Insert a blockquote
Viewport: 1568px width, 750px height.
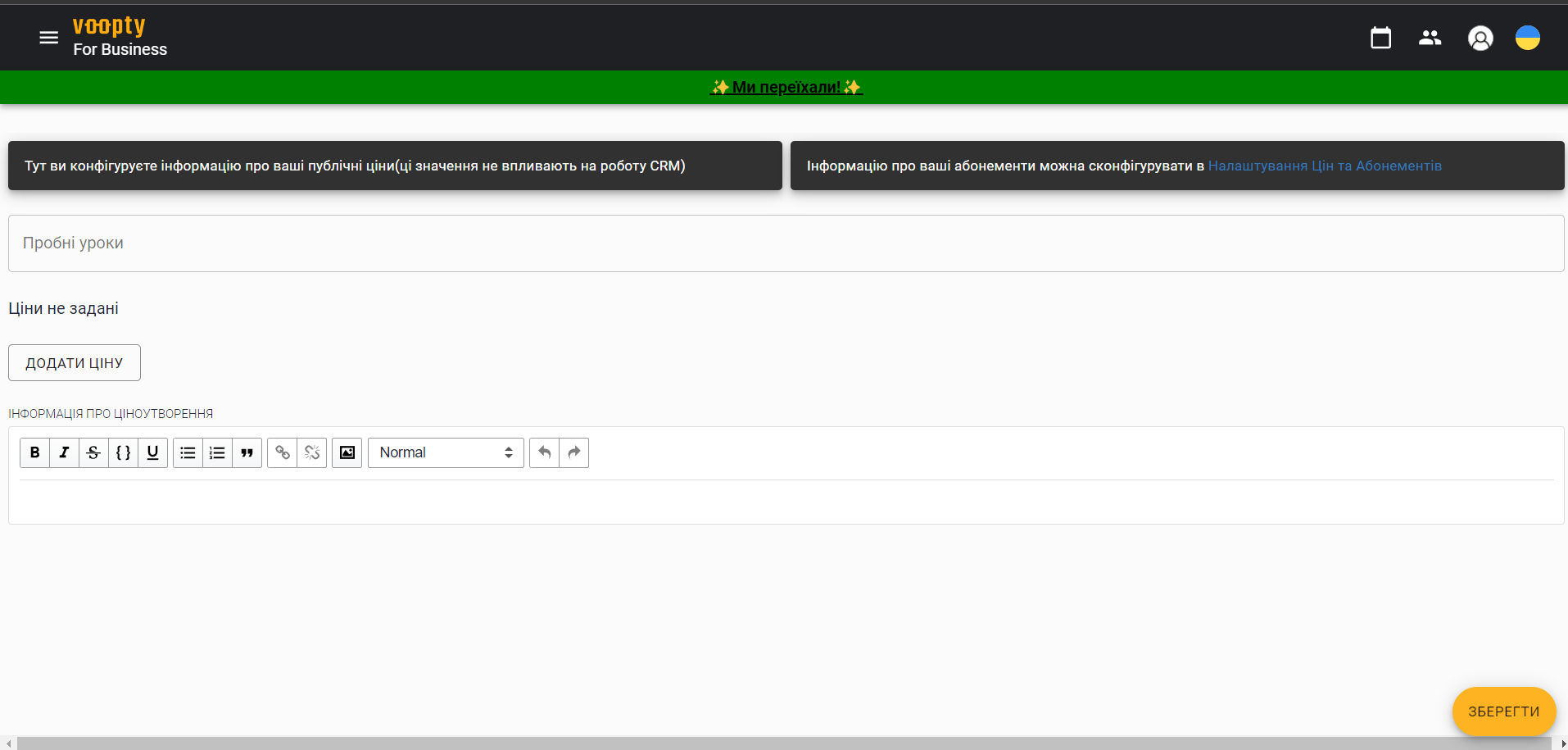pyautogui.click(x=247, y=452)
